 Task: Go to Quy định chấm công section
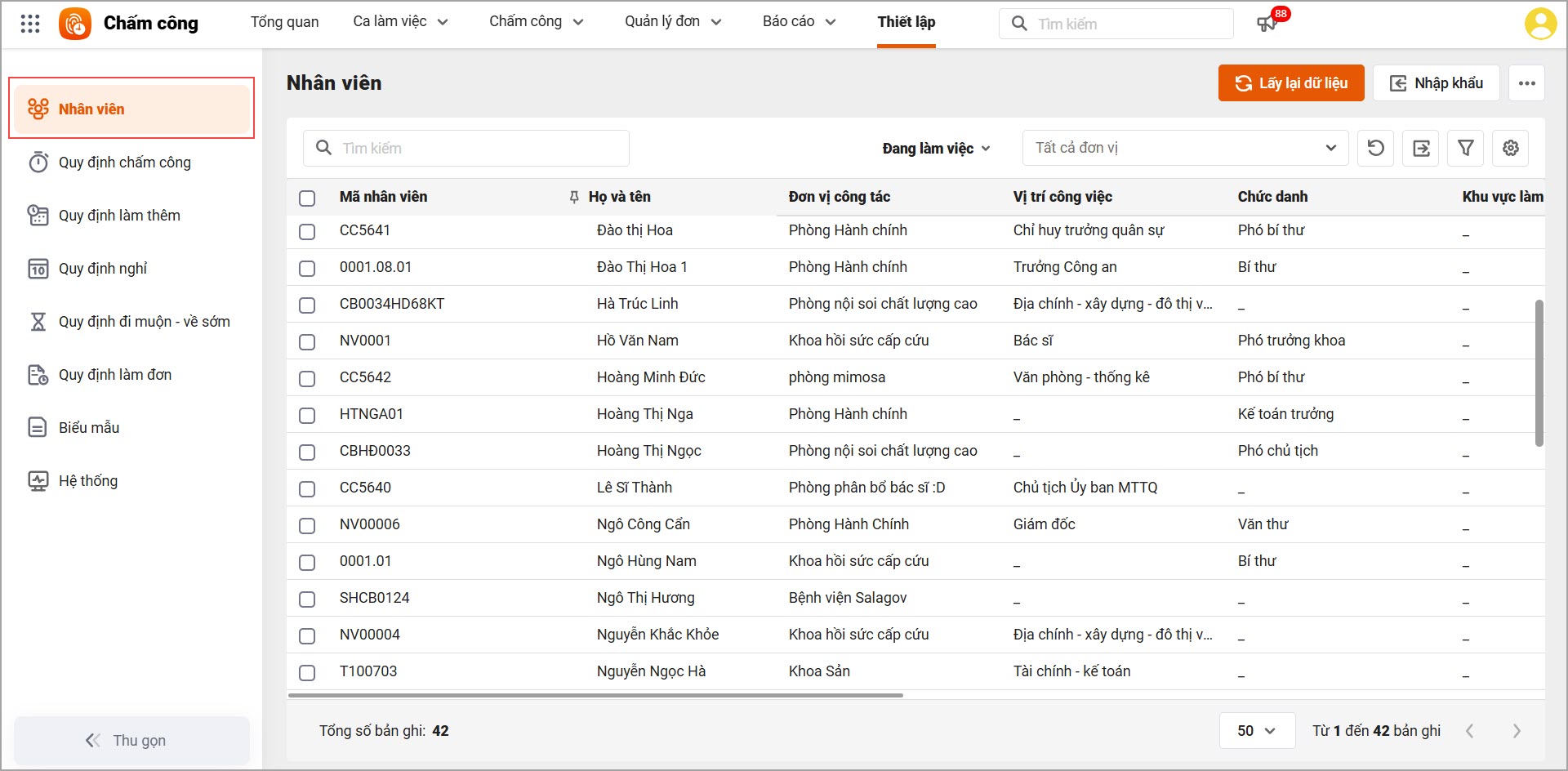124,163
